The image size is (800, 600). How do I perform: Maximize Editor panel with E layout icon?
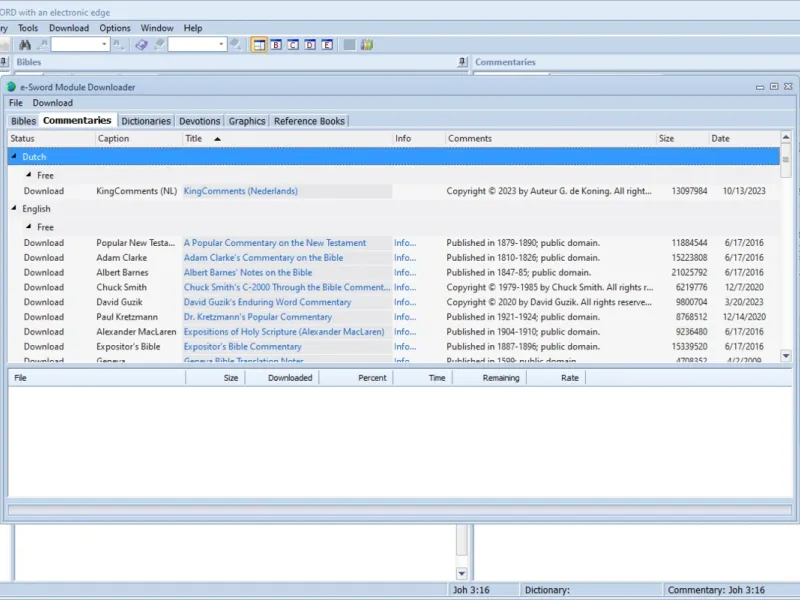coord(327,45)
